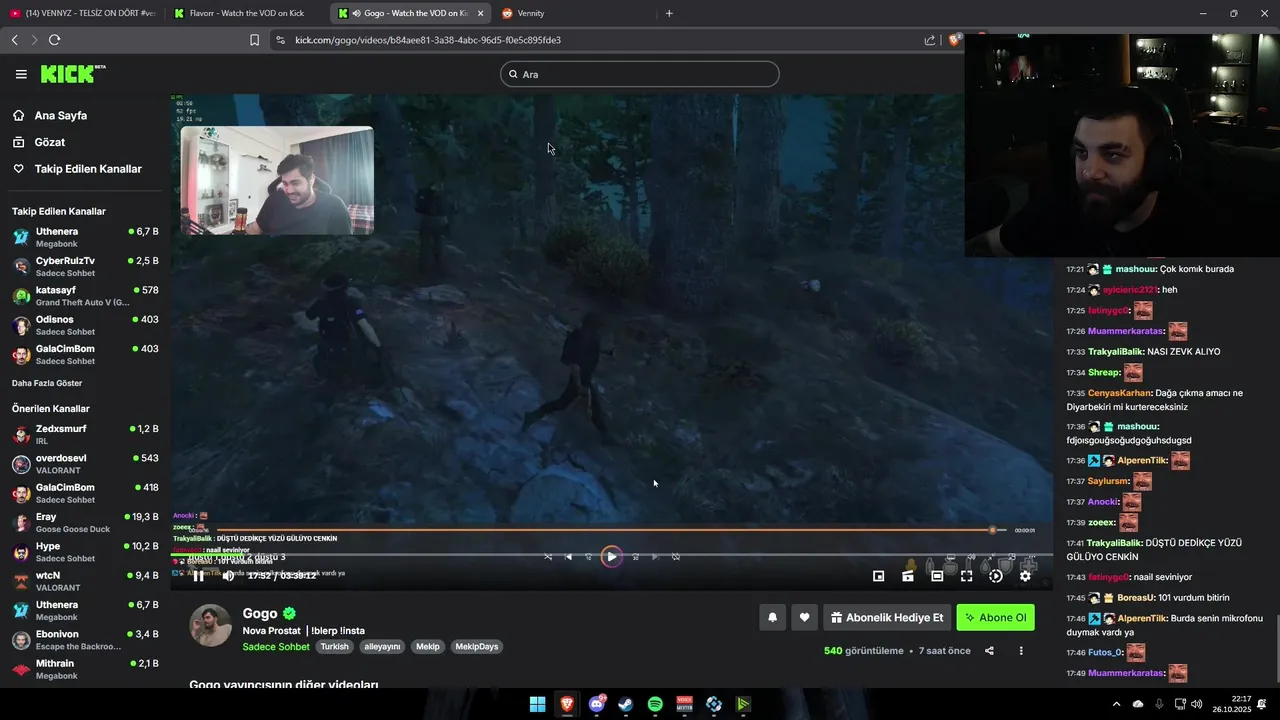Open a new browser tab
1280x720 pixels.
[669, 13]
